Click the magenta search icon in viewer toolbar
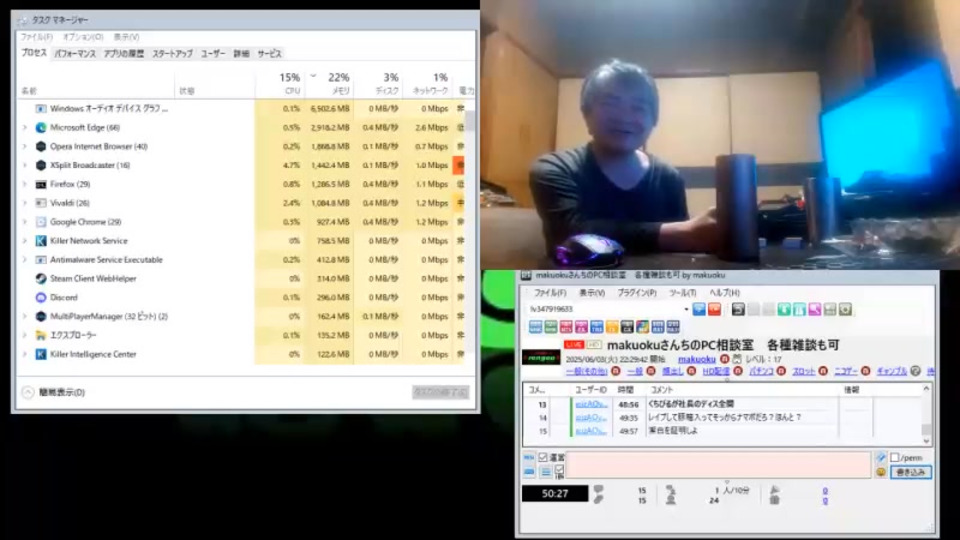Screen dimensions: 960x540 [815, 309]
